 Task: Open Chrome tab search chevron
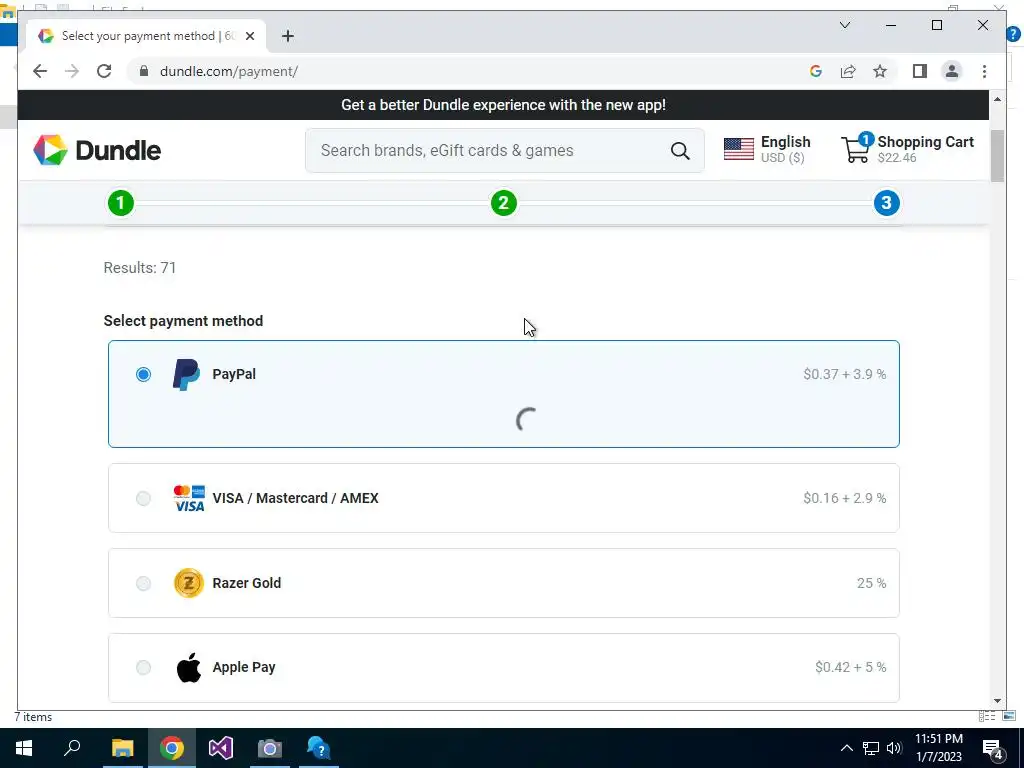[x=844, y=25]
